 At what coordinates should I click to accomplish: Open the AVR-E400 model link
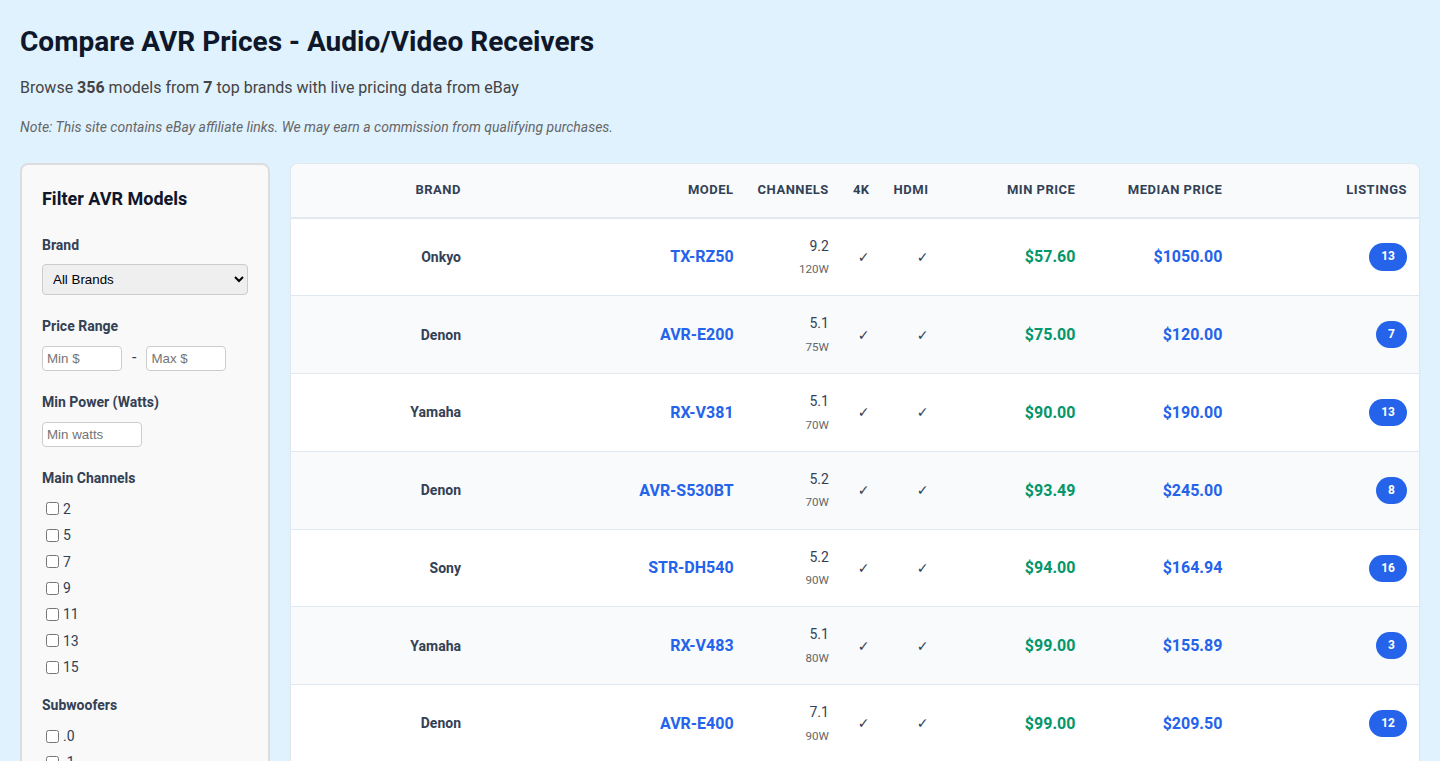(697, 724)
